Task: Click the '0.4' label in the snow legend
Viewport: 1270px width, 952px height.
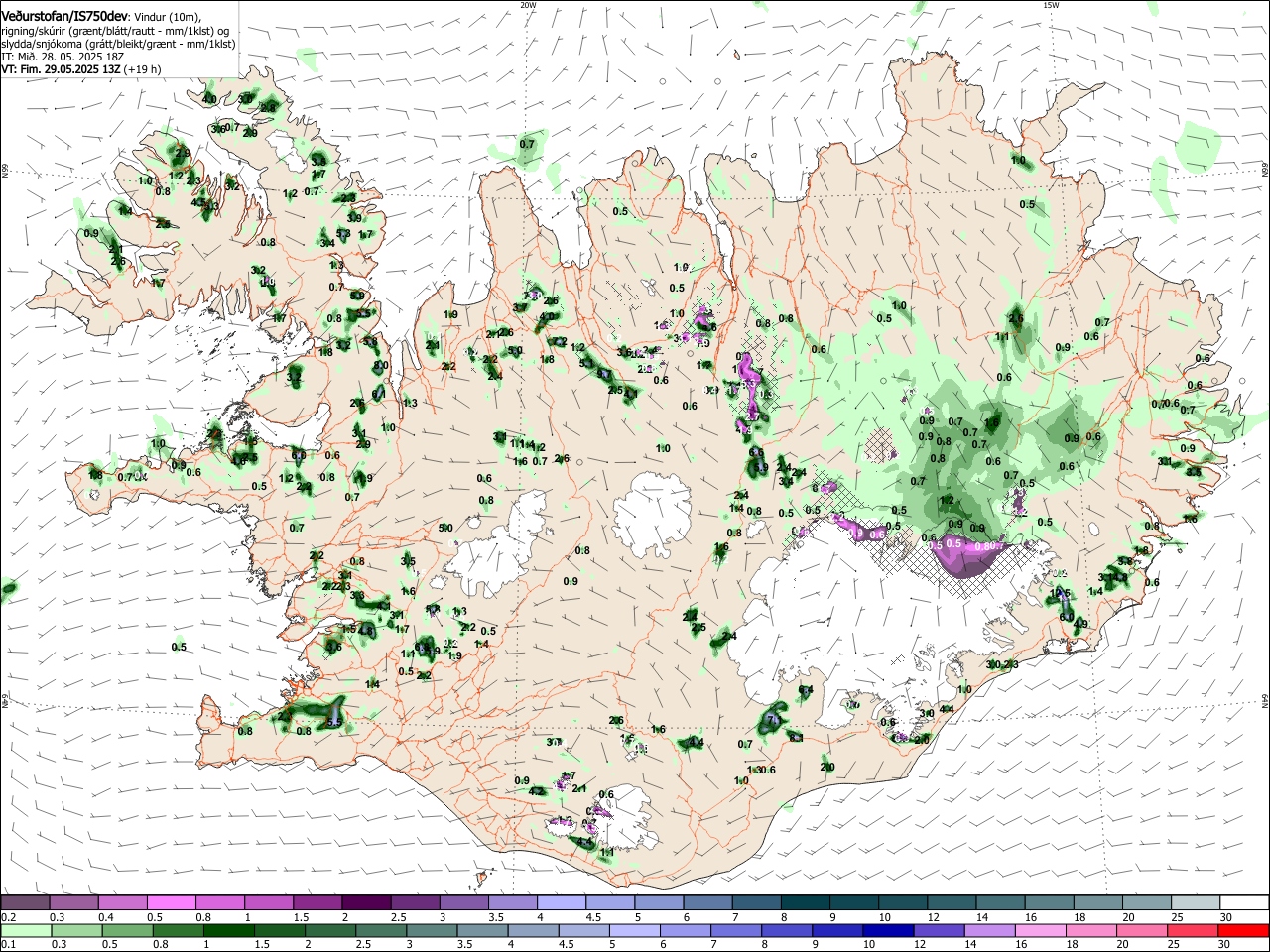Action: (x=106, y=917)
